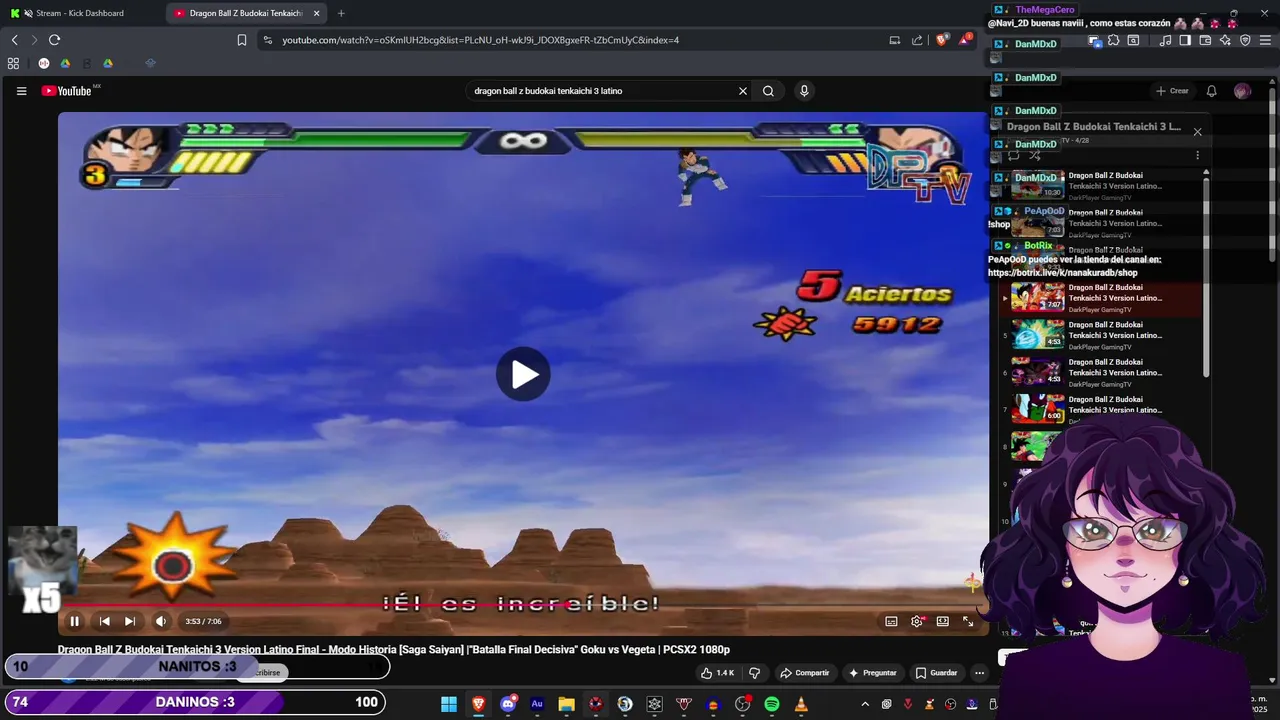
Task: Click the Crear button
Action: pyautogui.click(x=1172, y=91)
